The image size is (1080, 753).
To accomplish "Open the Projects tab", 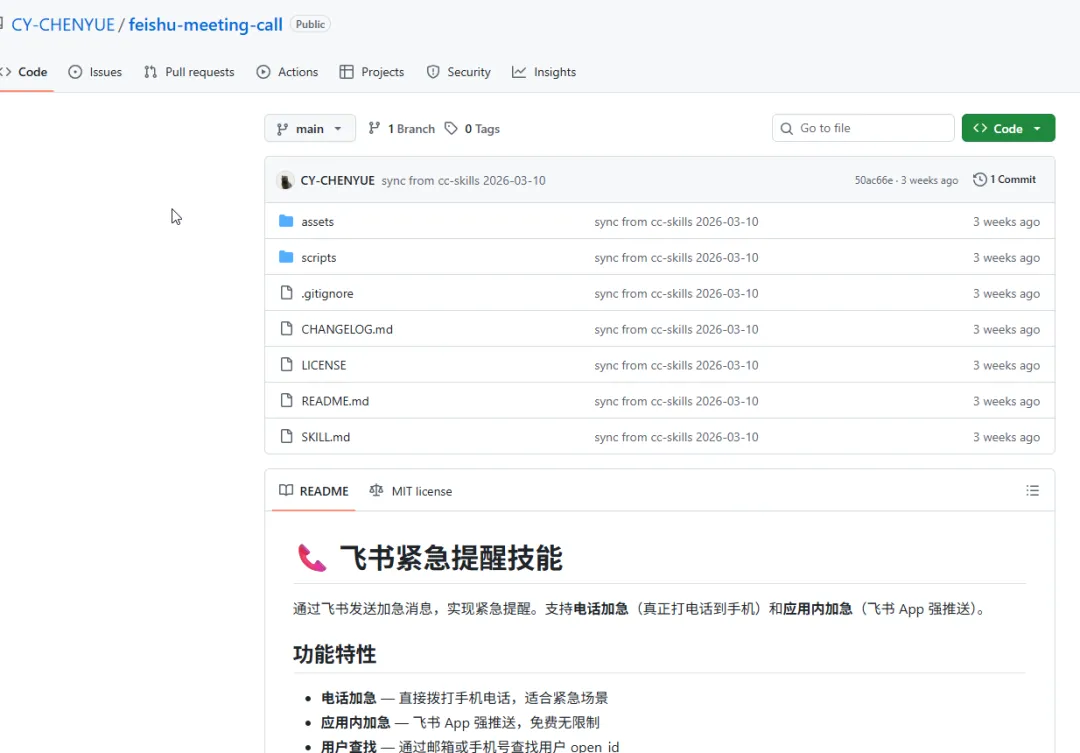I will tap(372, 72).
